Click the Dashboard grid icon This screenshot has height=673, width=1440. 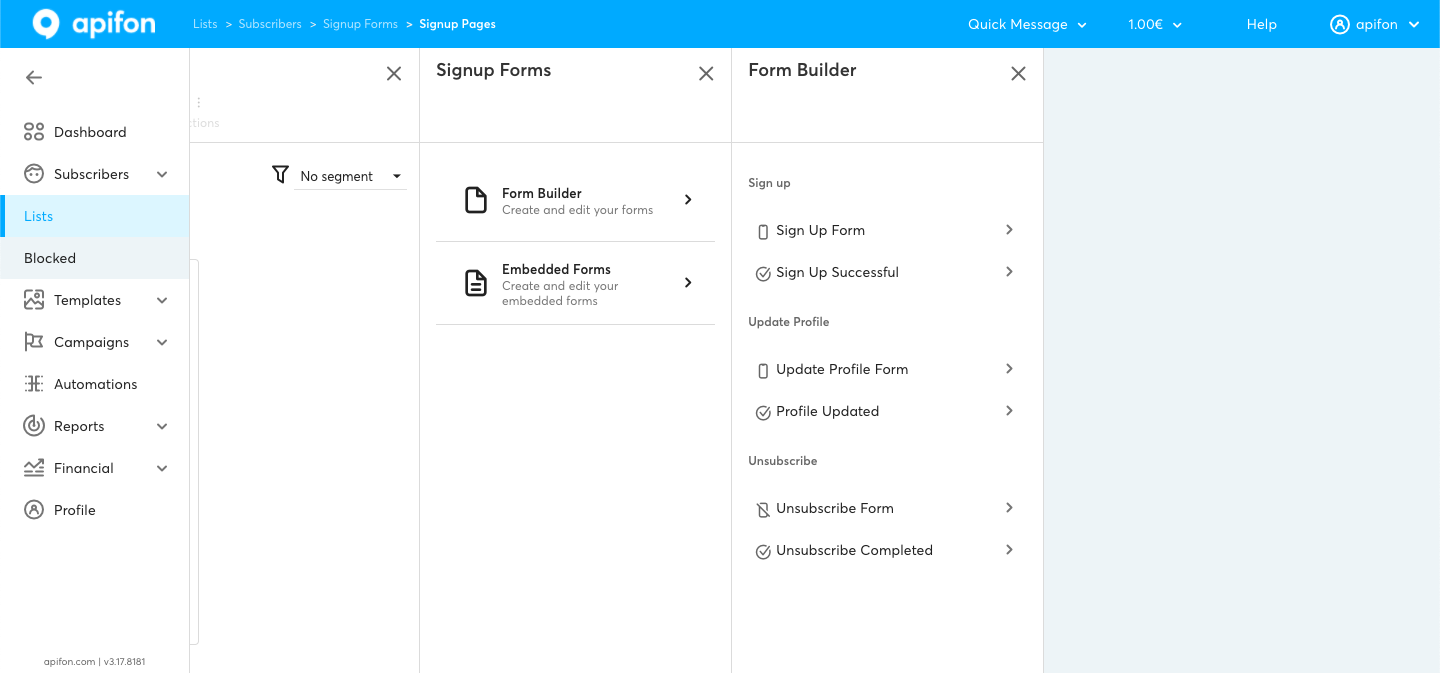tap(34, 132)
